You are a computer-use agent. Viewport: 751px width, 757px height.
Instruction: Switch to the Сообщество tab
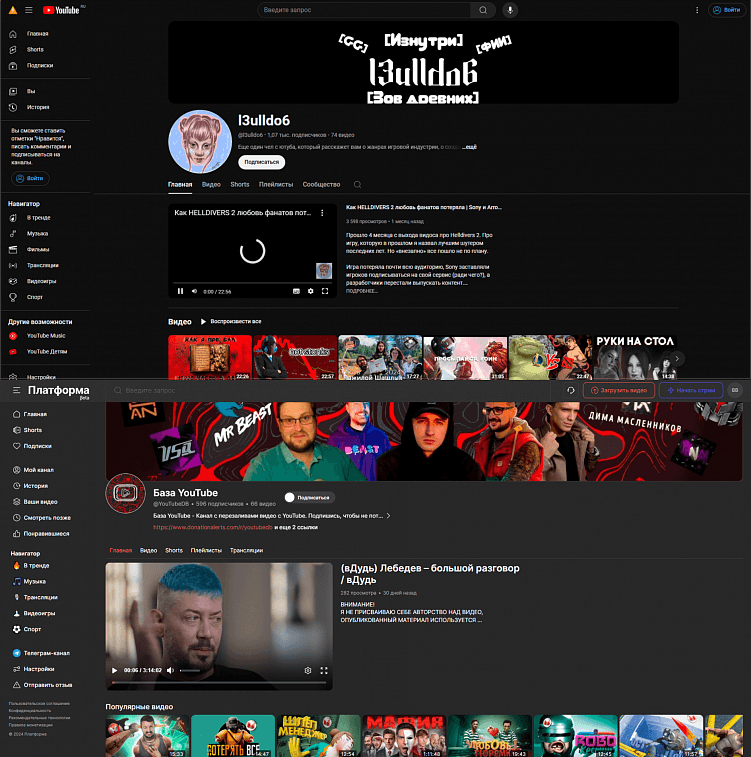click(x=321, y=184)
